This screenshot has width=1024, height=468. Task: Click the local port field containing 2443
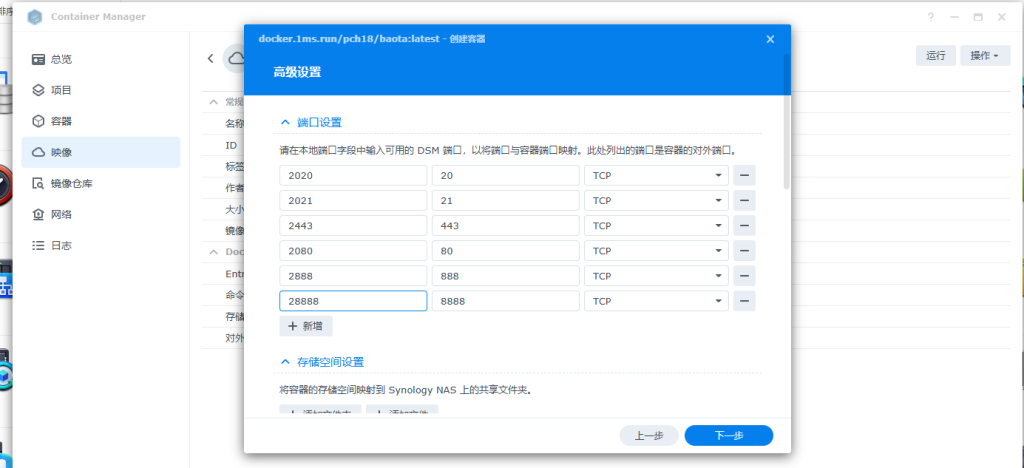tap(353, 226)
